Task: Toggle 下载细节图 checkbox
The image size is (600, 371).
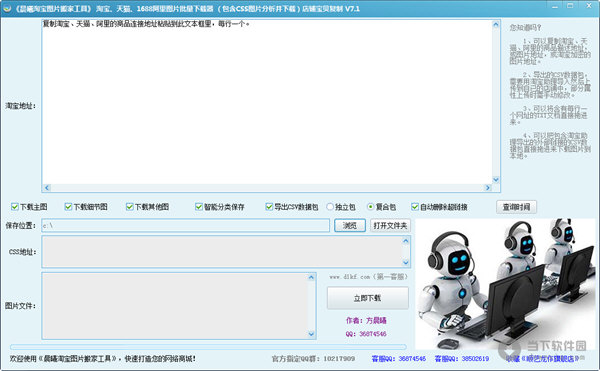Action: 68,207
